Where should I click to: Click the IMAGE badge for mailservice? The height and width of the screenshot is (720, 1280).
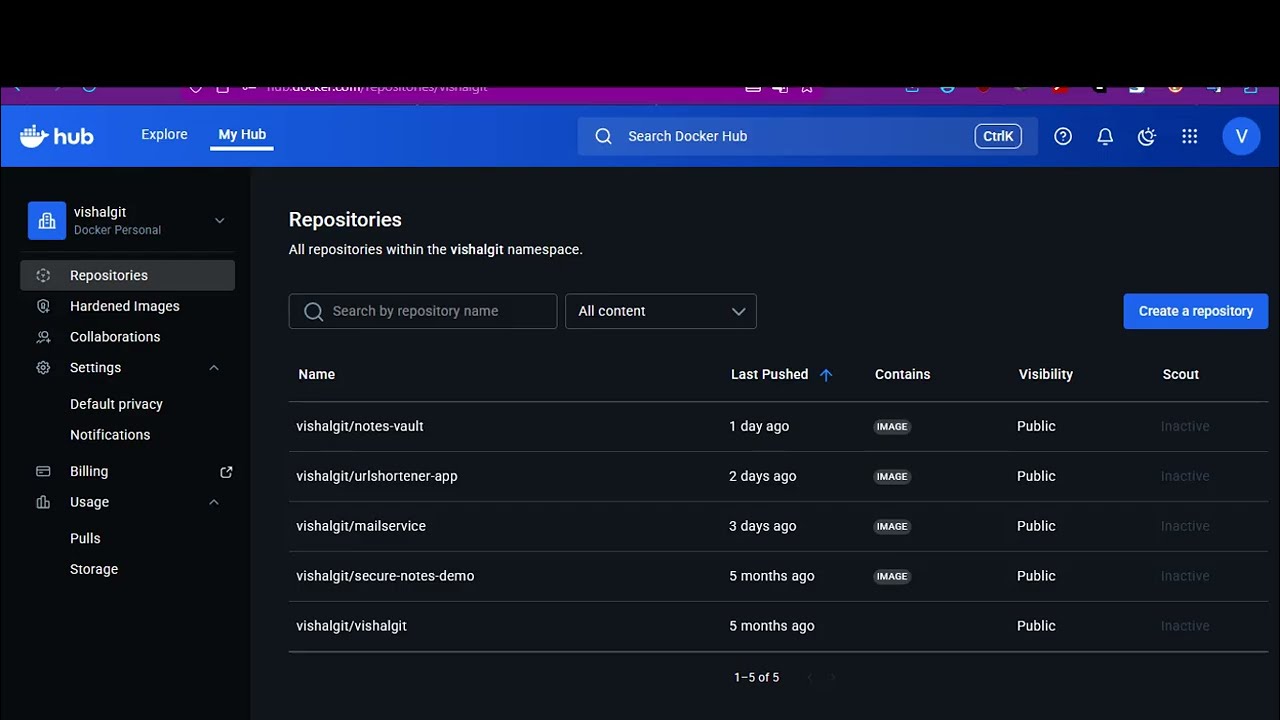[892, 526]
